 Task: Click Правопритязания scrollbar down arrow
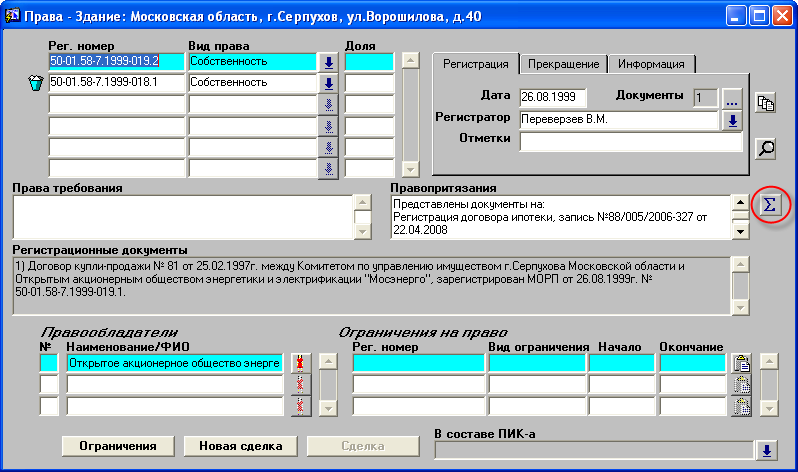point(740,232)
